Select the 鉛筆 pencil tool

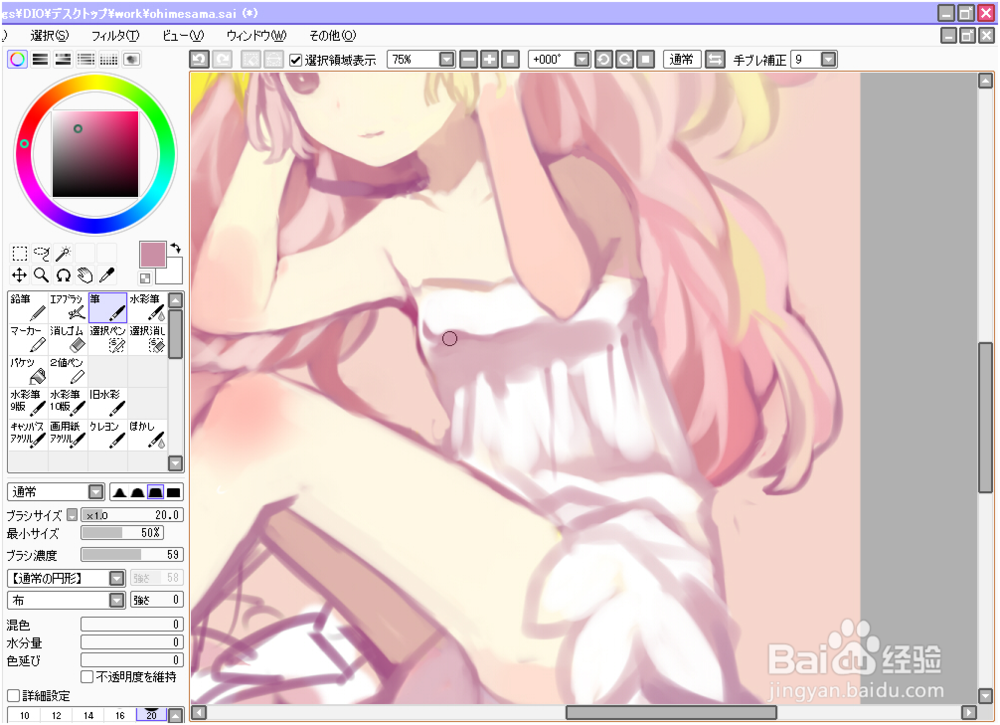(28, 307)
